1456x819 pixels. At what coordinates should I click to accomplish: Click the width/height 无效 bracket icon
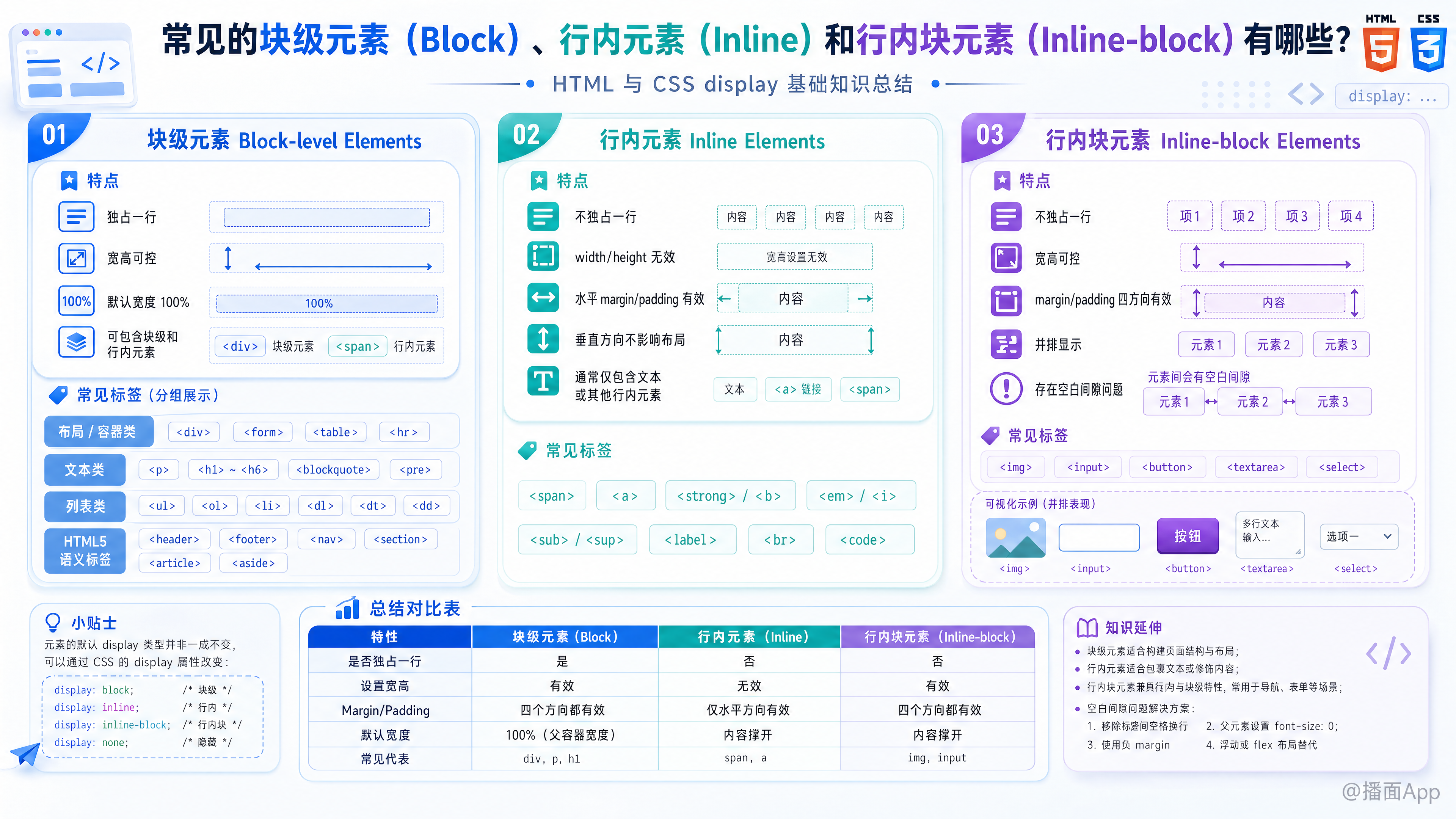point(543,256)
